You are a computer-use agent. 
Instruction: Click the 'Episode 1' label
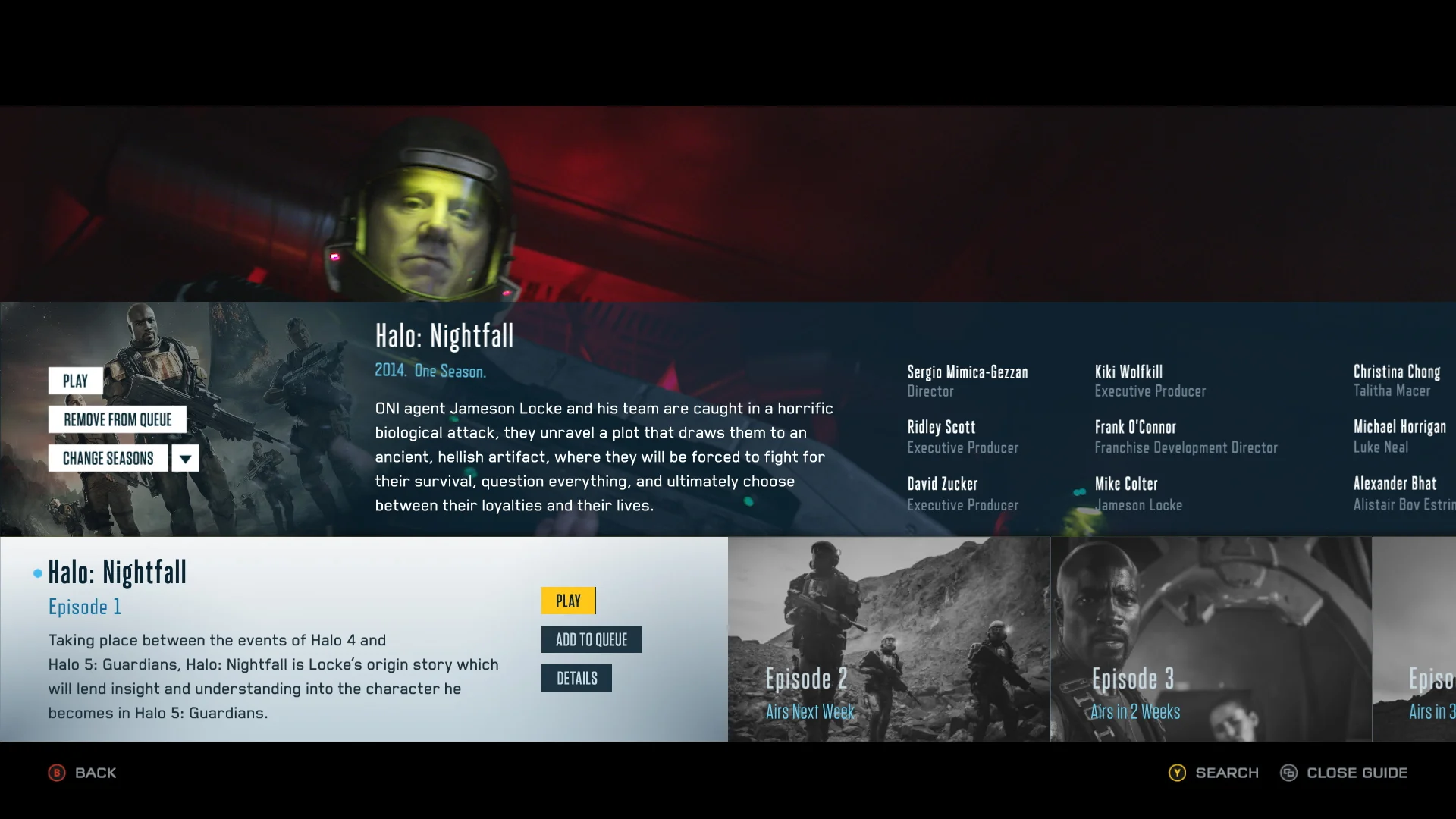[x=85, y=607]
